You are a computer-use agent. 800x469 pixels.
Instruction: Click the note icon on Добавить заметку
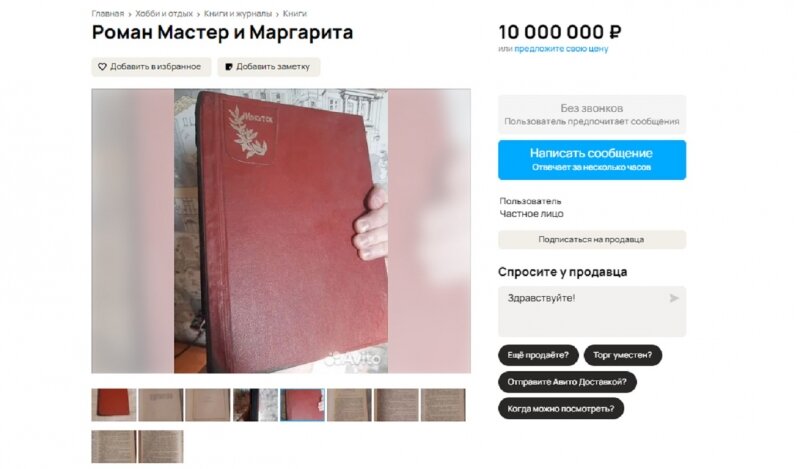[229, 67]
